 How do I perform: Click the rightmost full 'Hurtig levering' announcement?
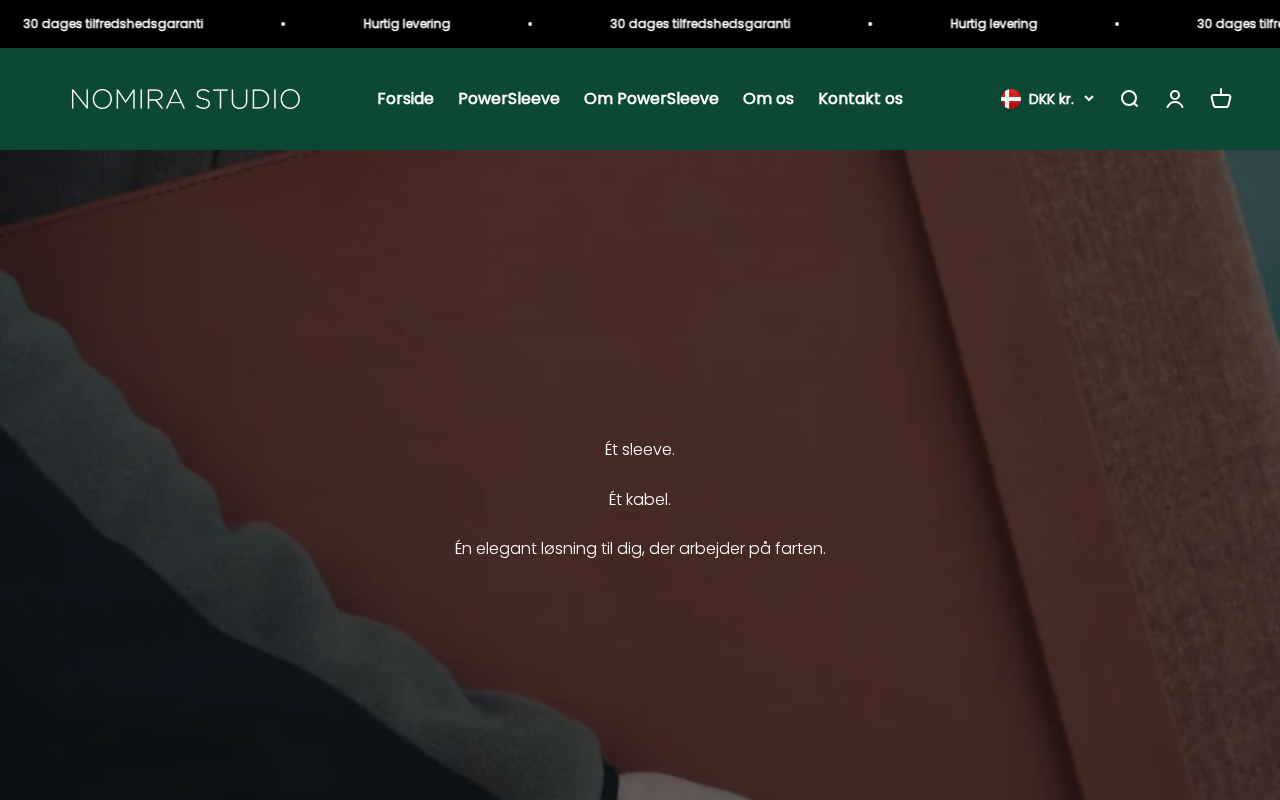[994, 24]
